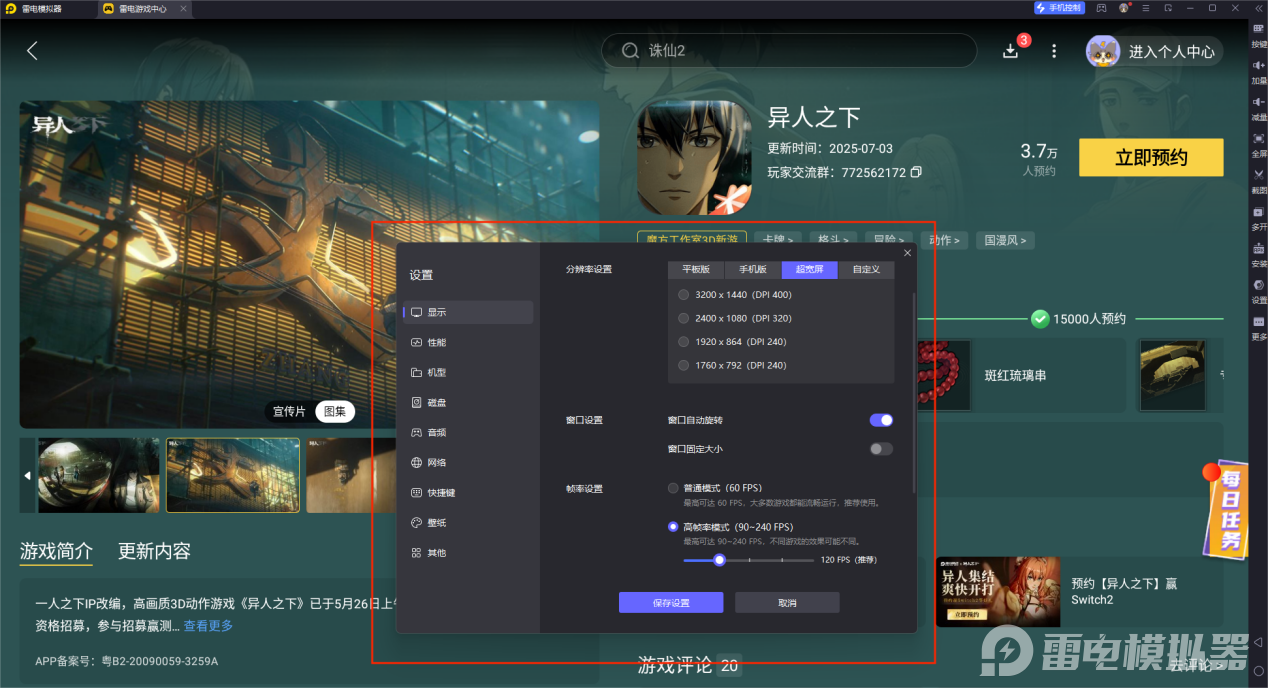Click 减量 volume down sidebar icon
Screen dimensions: 1268x688
[1259, 107]
